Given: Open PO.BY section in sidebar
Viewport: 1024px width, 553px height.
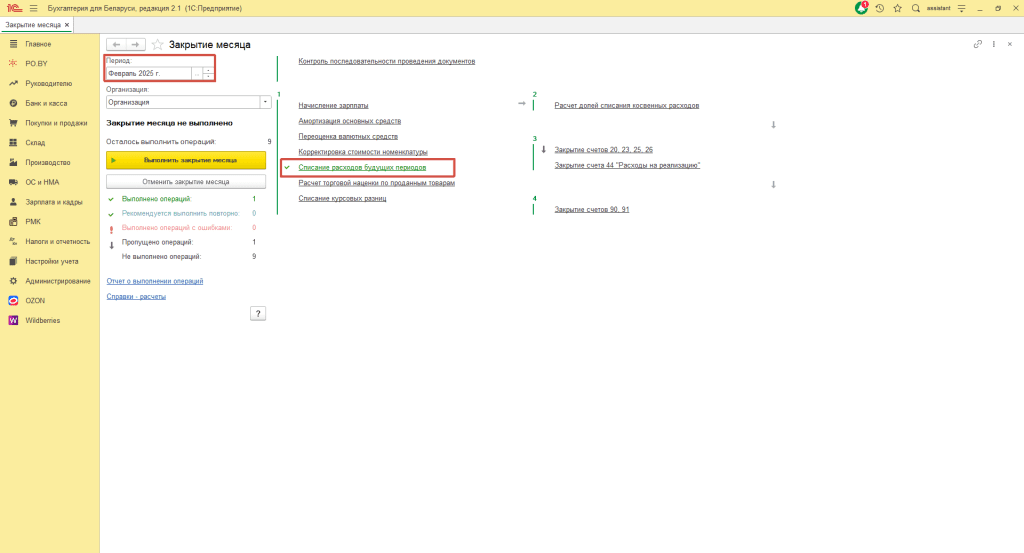Looking at the screenshot, I should coord(37,63).
